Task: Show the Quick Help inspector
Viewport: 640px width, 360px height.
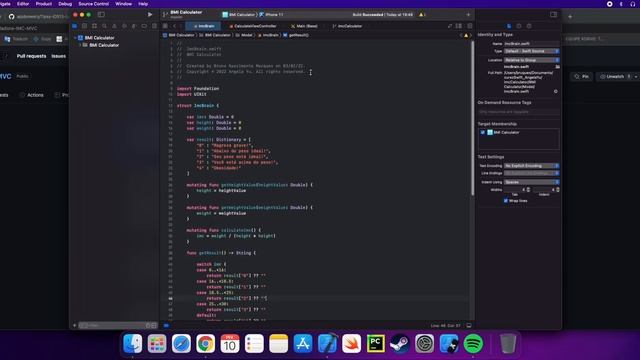Action: point(529,26)
